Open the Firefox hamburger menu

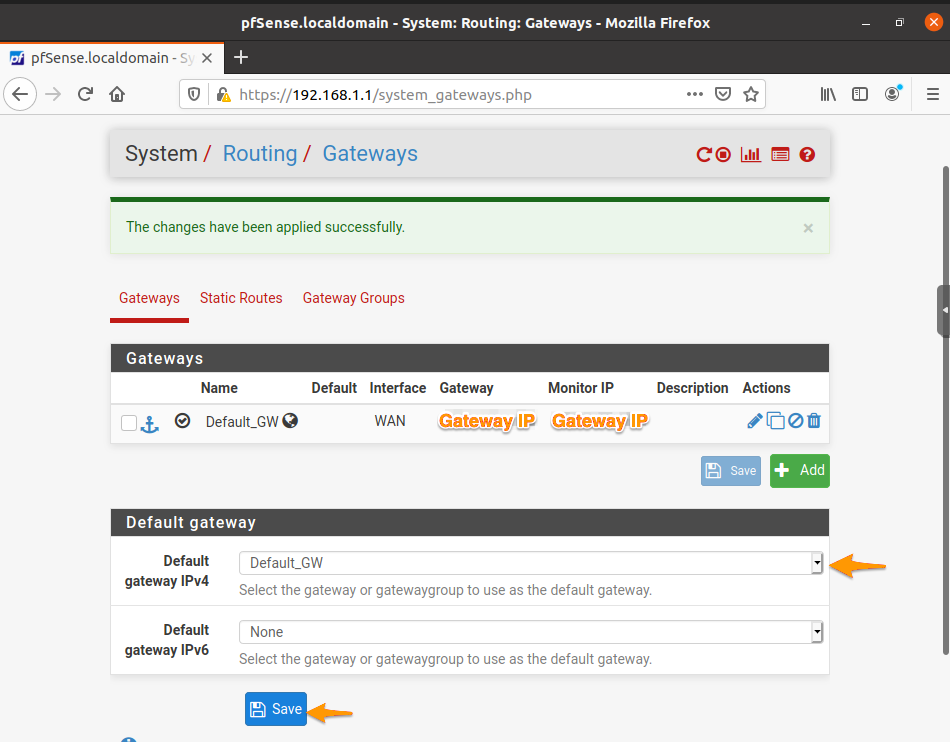tap(932, 93)
